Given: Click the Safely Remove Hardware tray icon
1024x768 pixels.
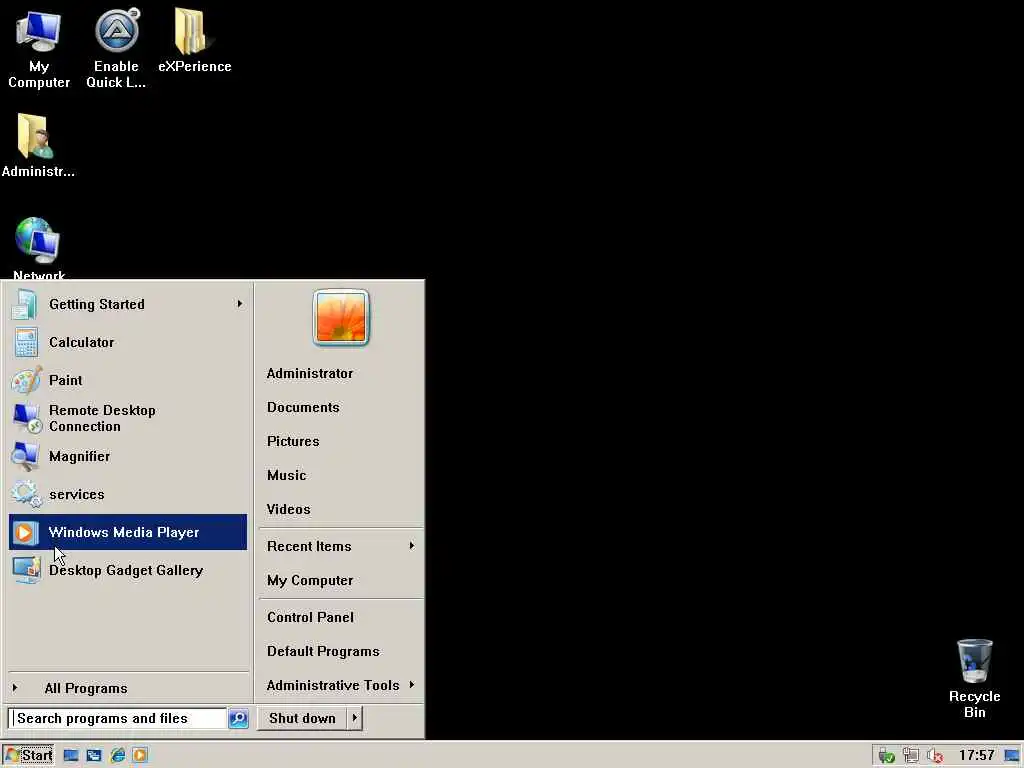Looking at the screenshot, I should click(x=886, y=756).
